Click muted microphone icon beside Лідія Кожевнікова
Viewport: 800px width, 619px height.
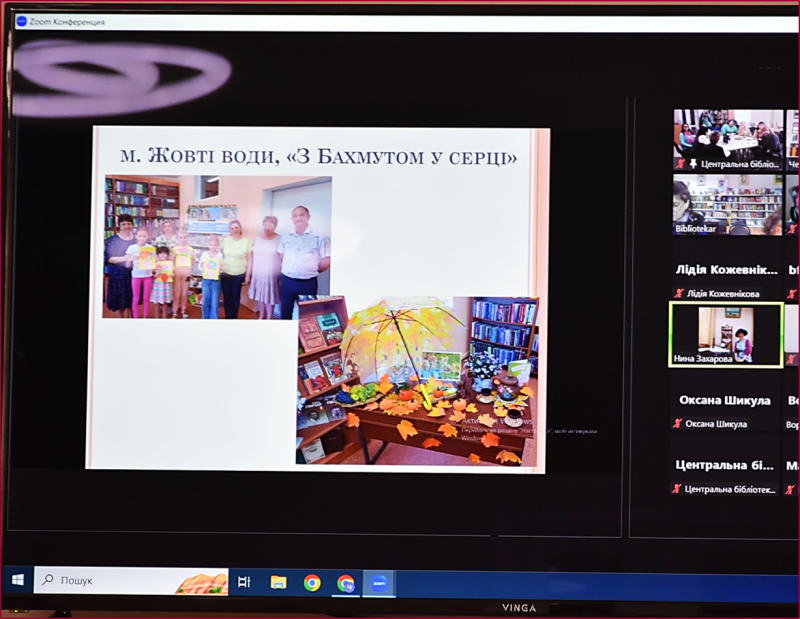[679, 294]
